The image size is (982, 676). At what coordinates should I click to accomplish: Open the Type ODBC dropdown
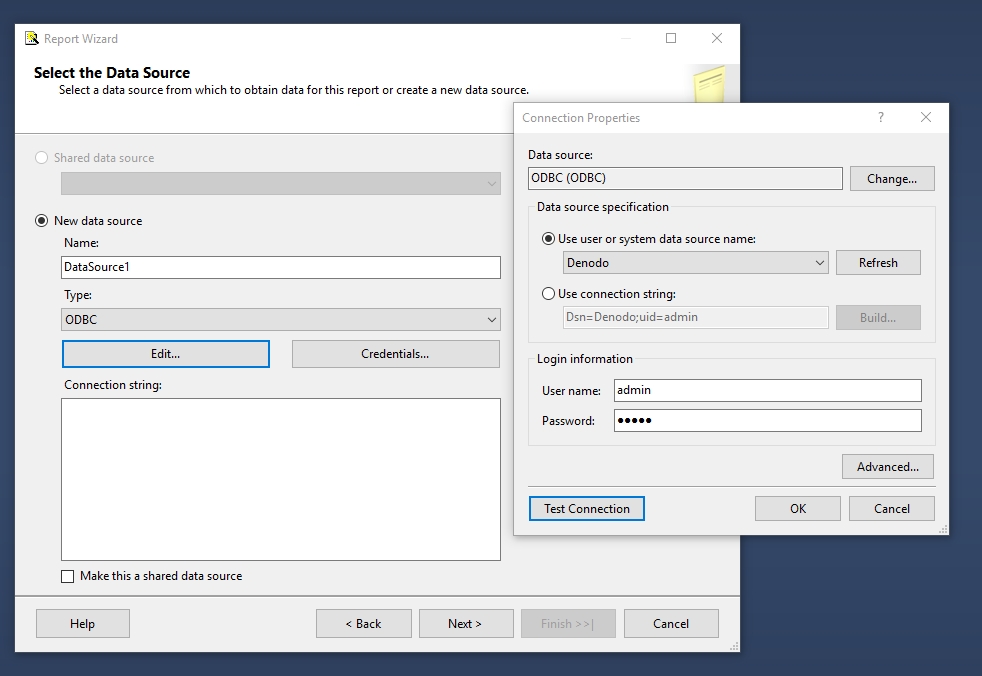click(281, 320)
